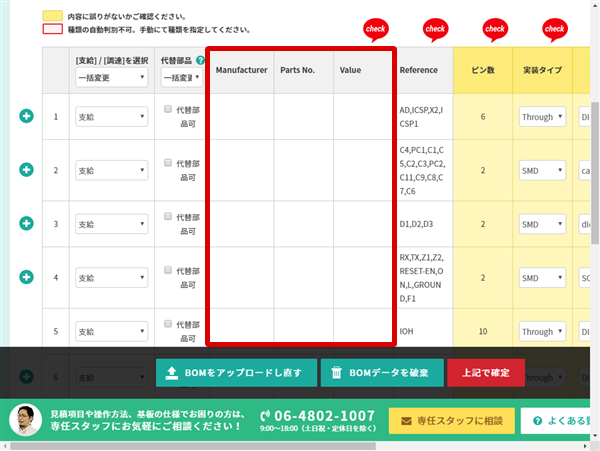Enable 代替部品可 checkbox for row 2
This screenshot has height=451, width=600.
tap(168, 163)
